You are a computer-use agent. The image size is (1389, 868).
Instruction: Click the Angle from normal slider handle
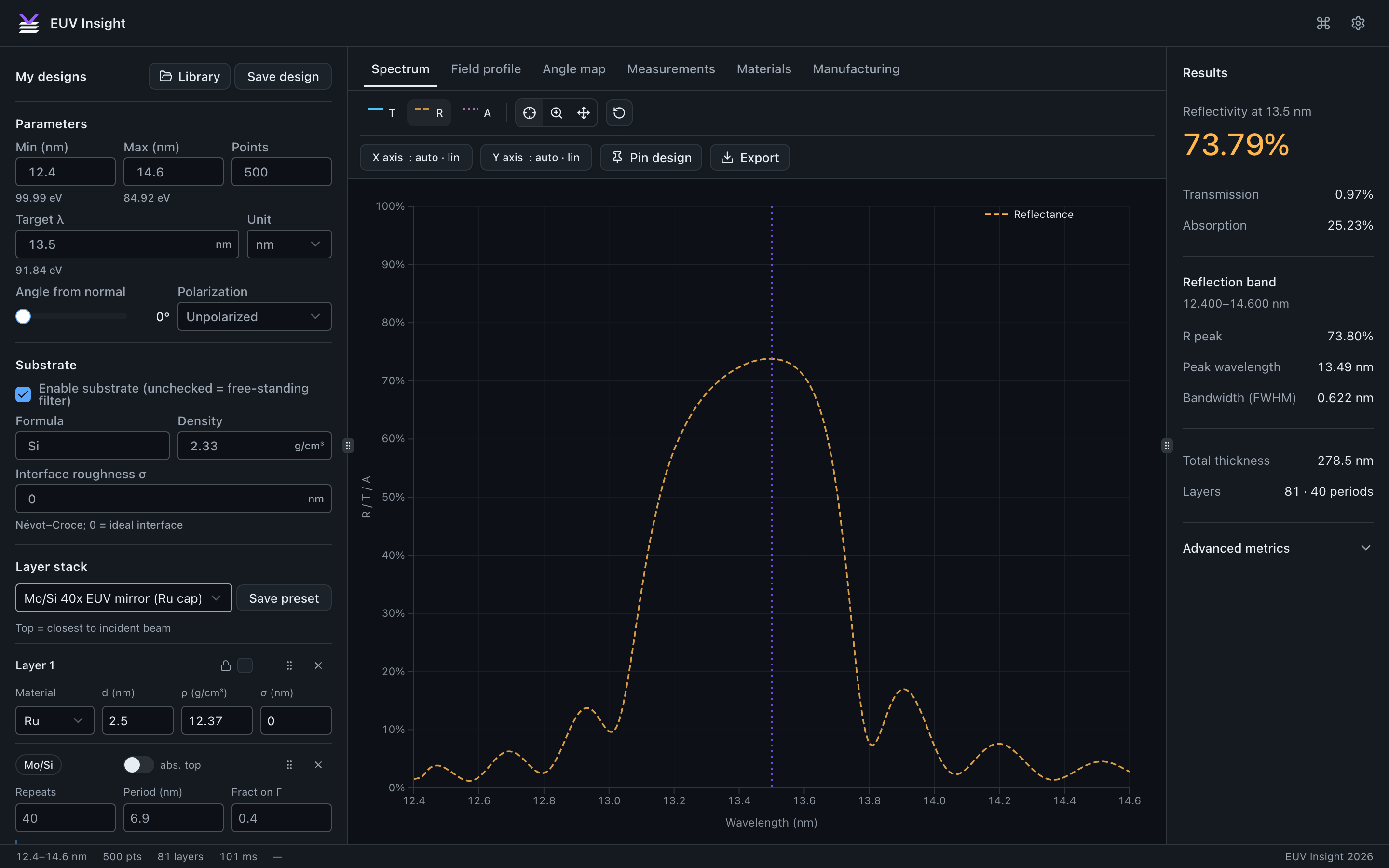point(23,316)
